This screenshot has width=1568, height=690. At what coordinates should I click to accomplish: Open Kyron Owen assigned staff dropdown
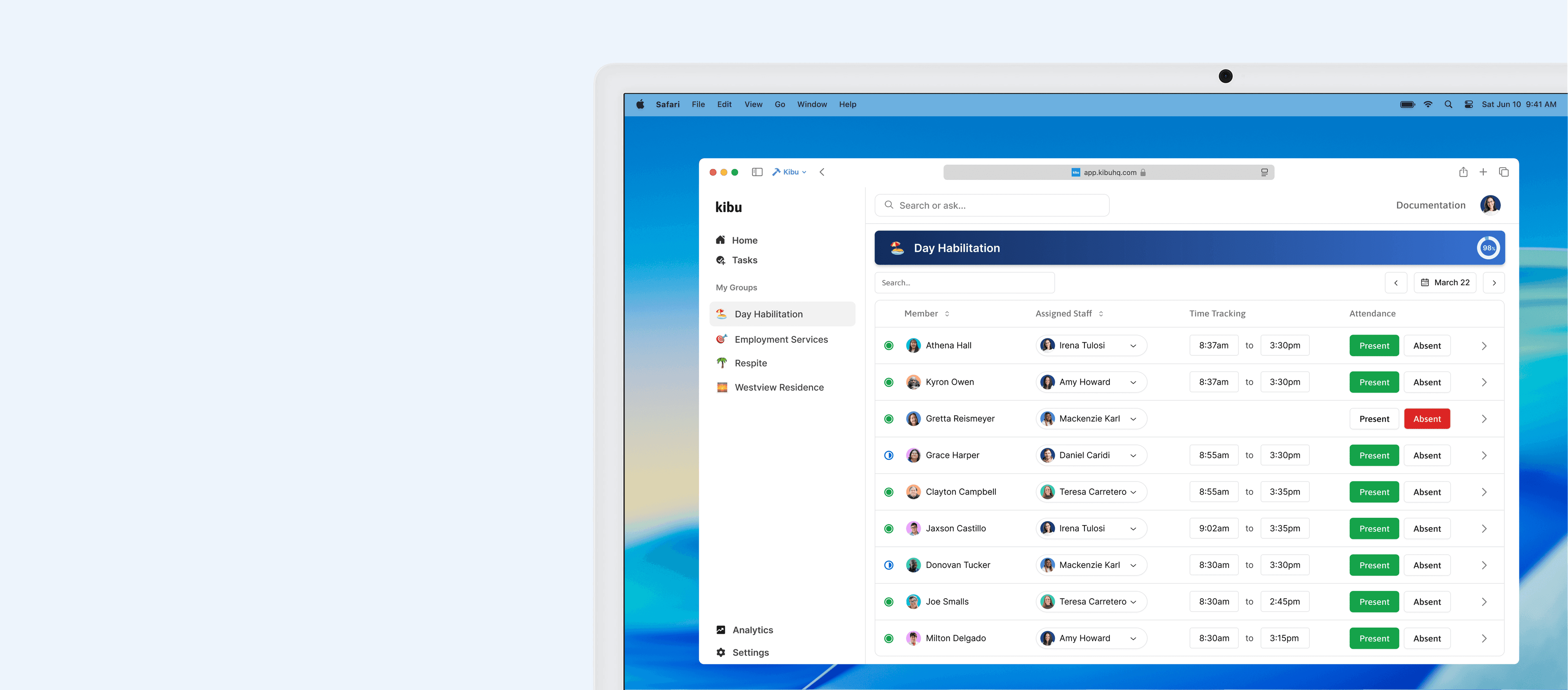(1091, 382)
